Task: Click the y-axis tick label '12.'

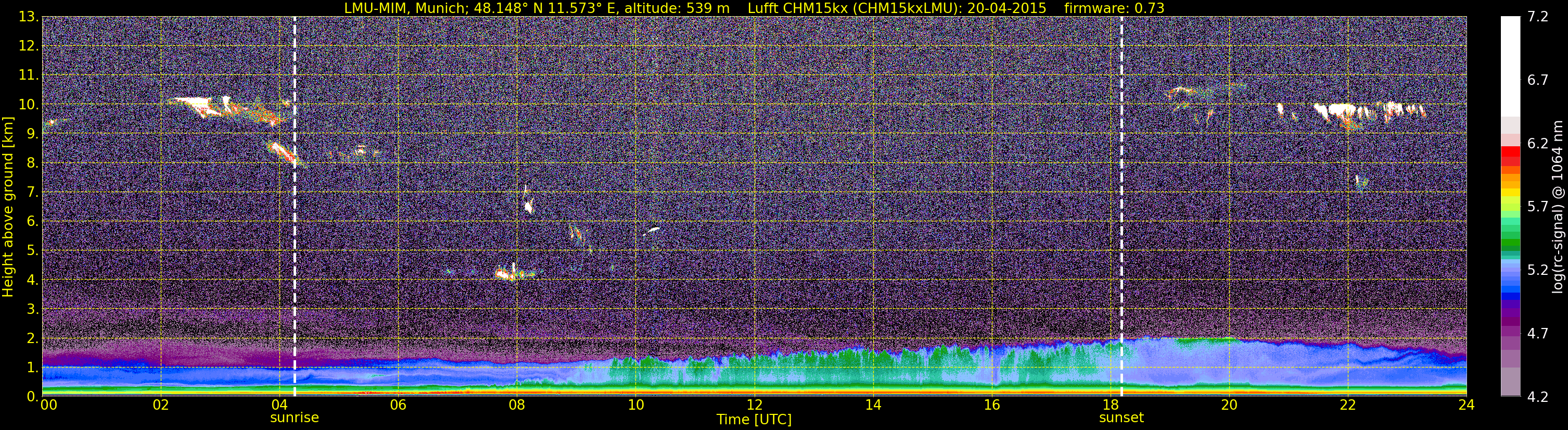Action: click(x=29, y=46)
